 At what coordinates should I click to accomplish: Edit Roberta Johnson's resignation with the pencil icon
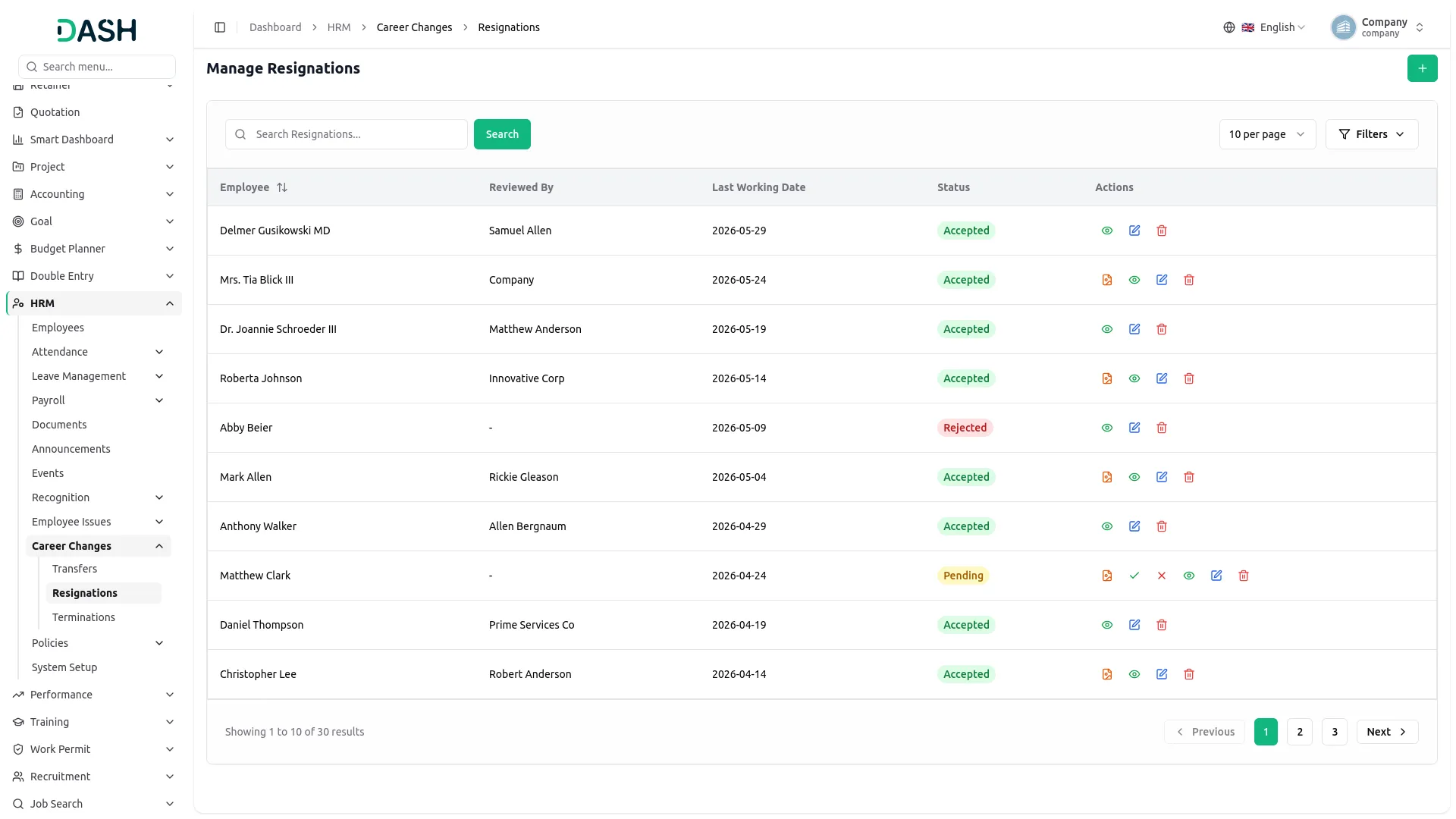click(1162, 378)
